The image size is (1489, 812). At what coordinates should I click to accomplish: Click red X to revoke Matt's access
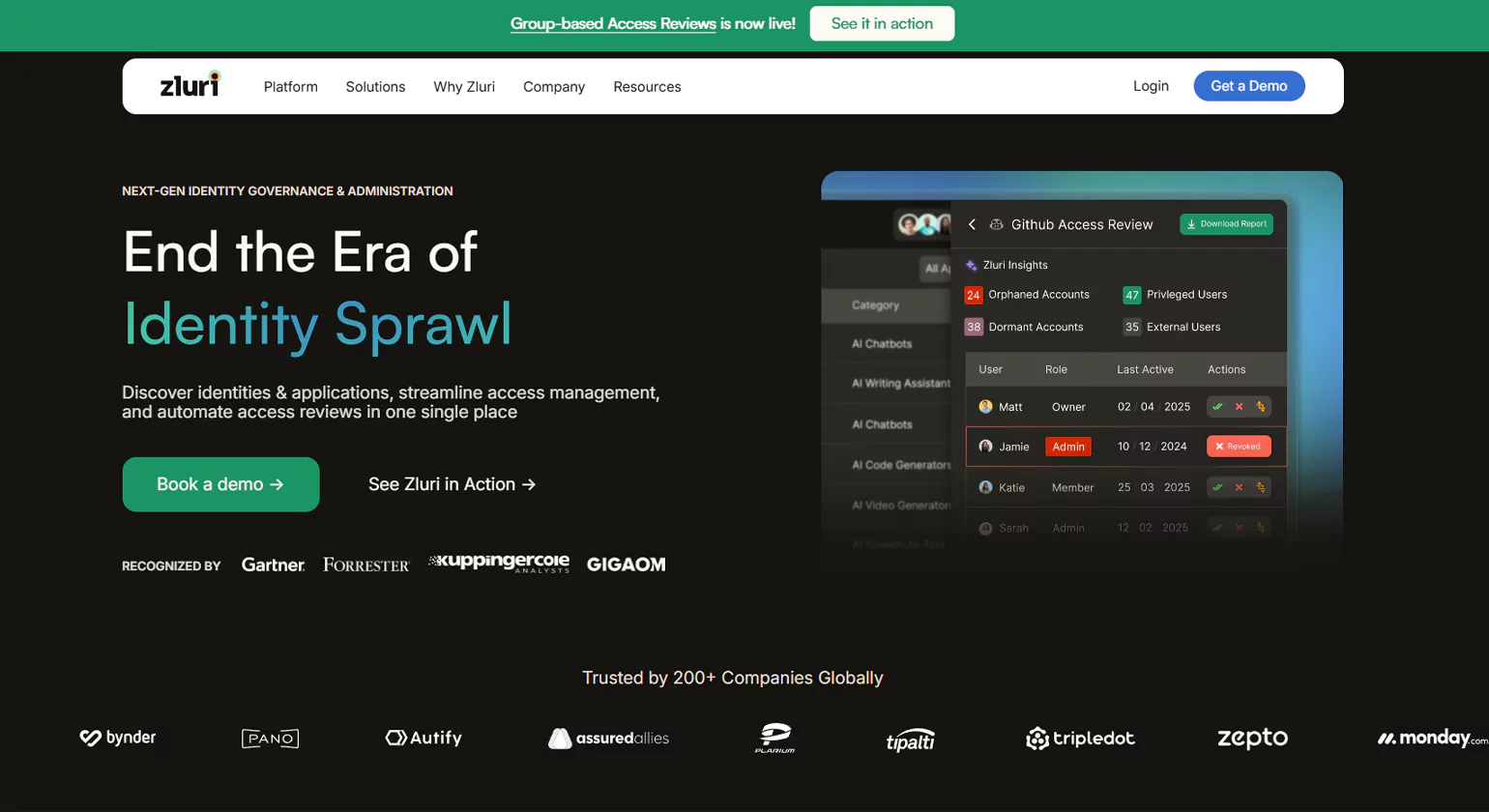[x=1239, y=407]
